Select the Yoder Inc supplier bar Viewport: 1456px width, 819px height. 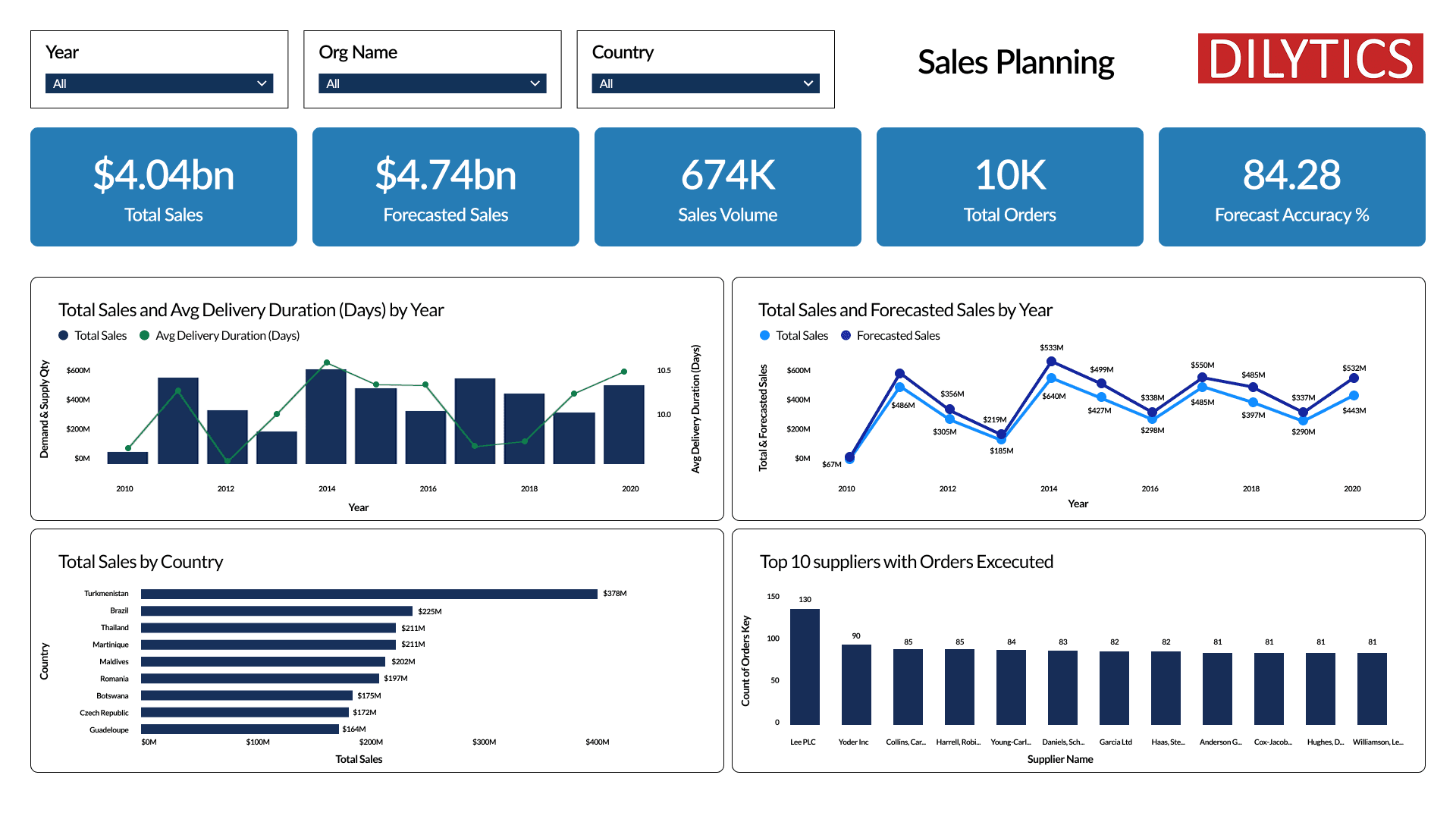(x=855, y=685)
